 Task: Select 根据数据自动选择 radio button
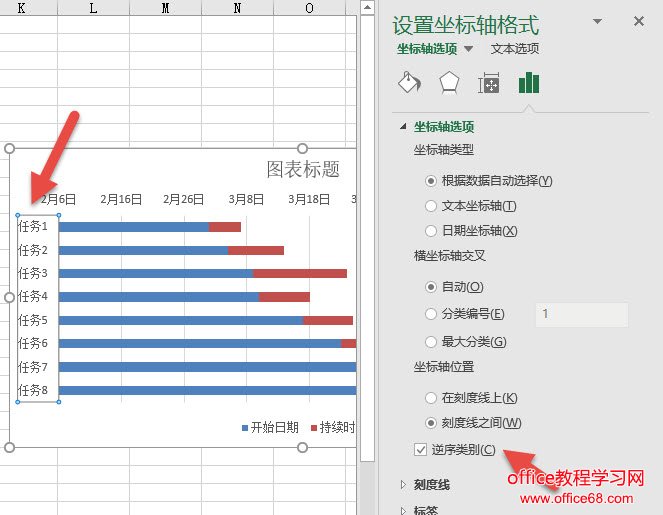point(431,181)
